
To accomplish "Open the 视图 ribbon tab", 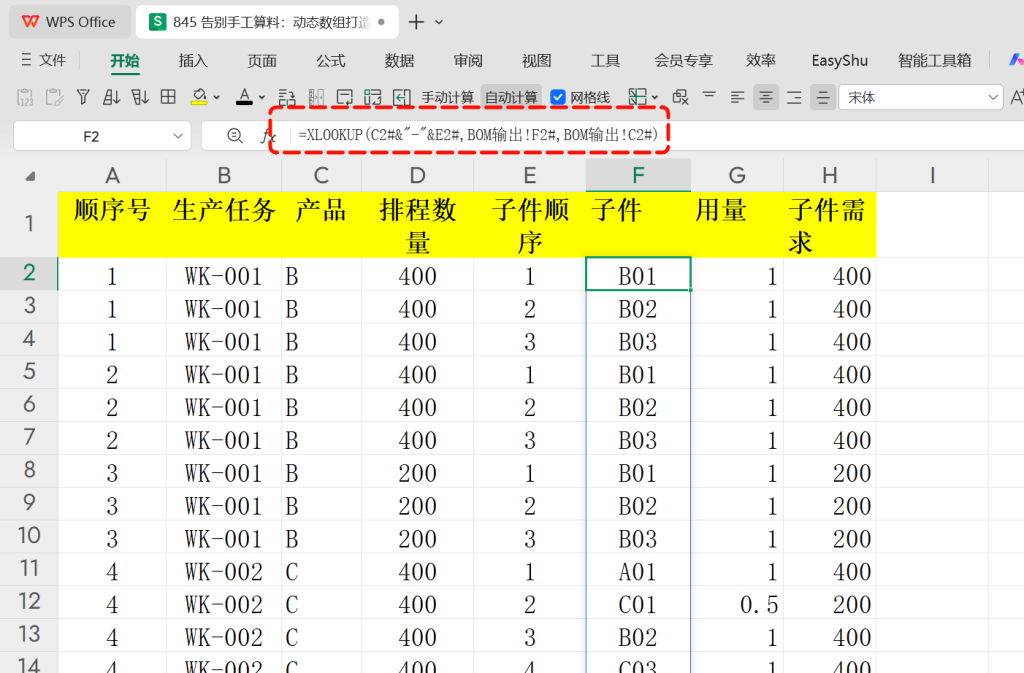I will point(537,61).
